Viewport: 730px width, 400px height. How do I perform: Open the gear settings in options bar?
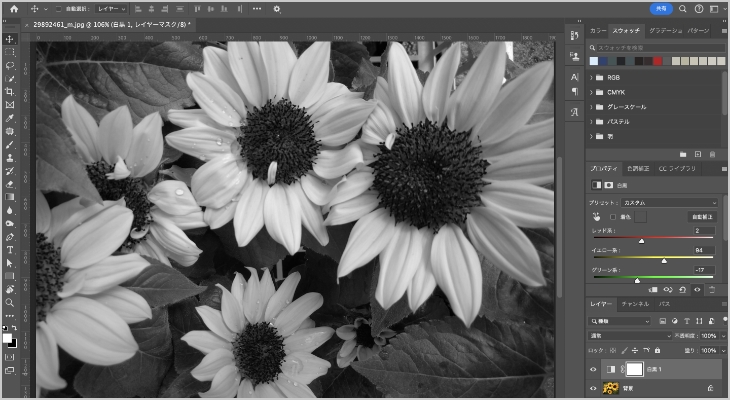tap(277, 9)
